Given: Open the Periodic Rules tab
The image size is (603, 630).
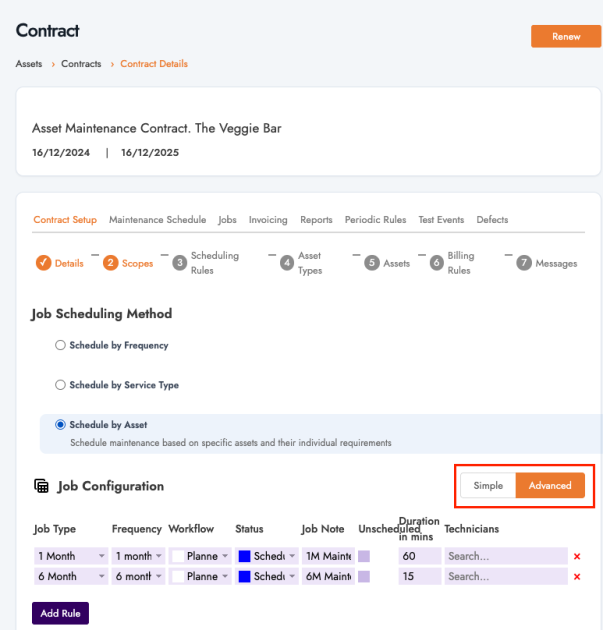Looking at the screenshot, I should [375, 220].
